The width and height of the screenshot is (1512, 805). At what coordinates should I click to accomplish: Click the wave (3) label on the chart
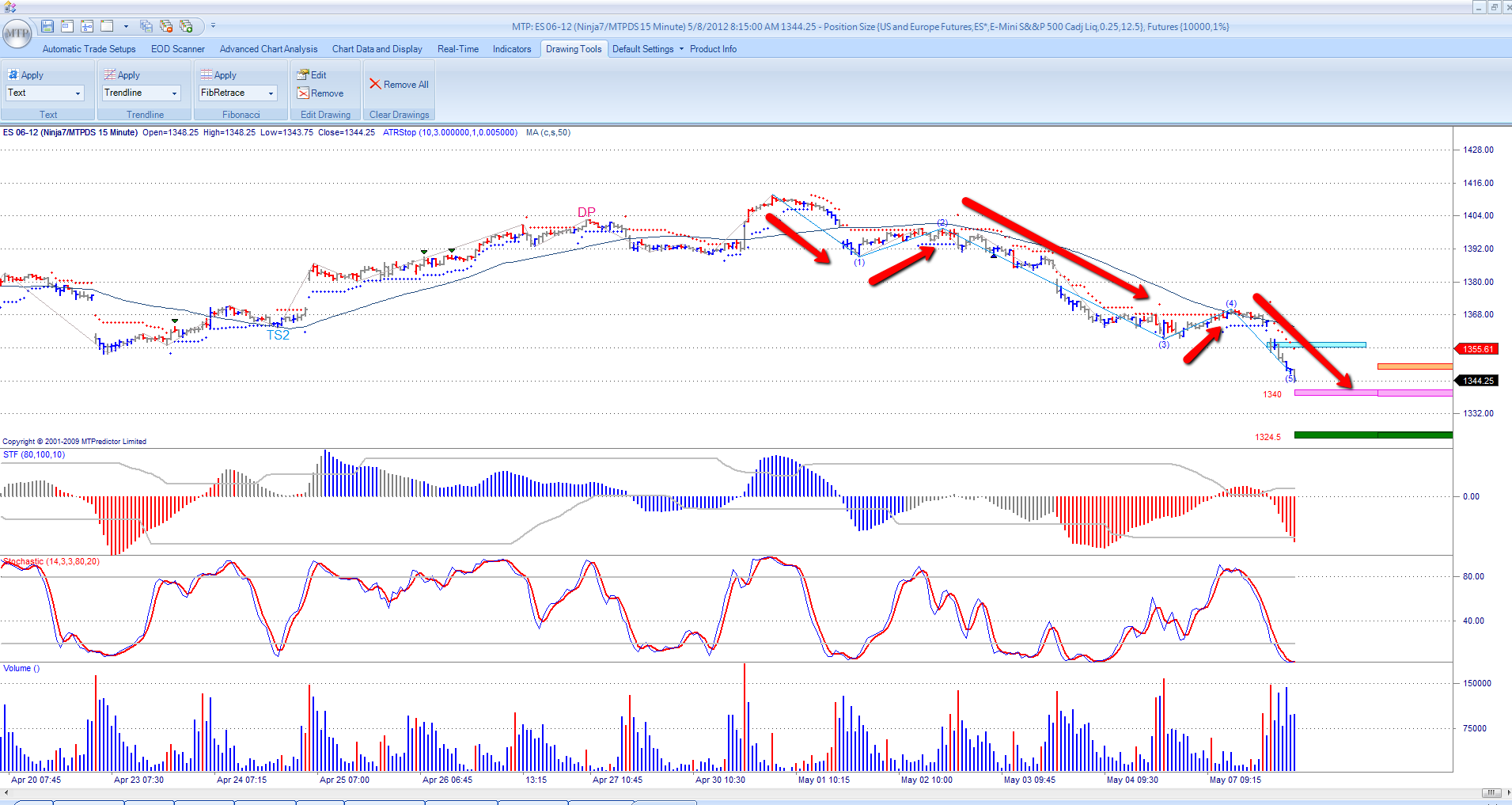pos(1164,344)
